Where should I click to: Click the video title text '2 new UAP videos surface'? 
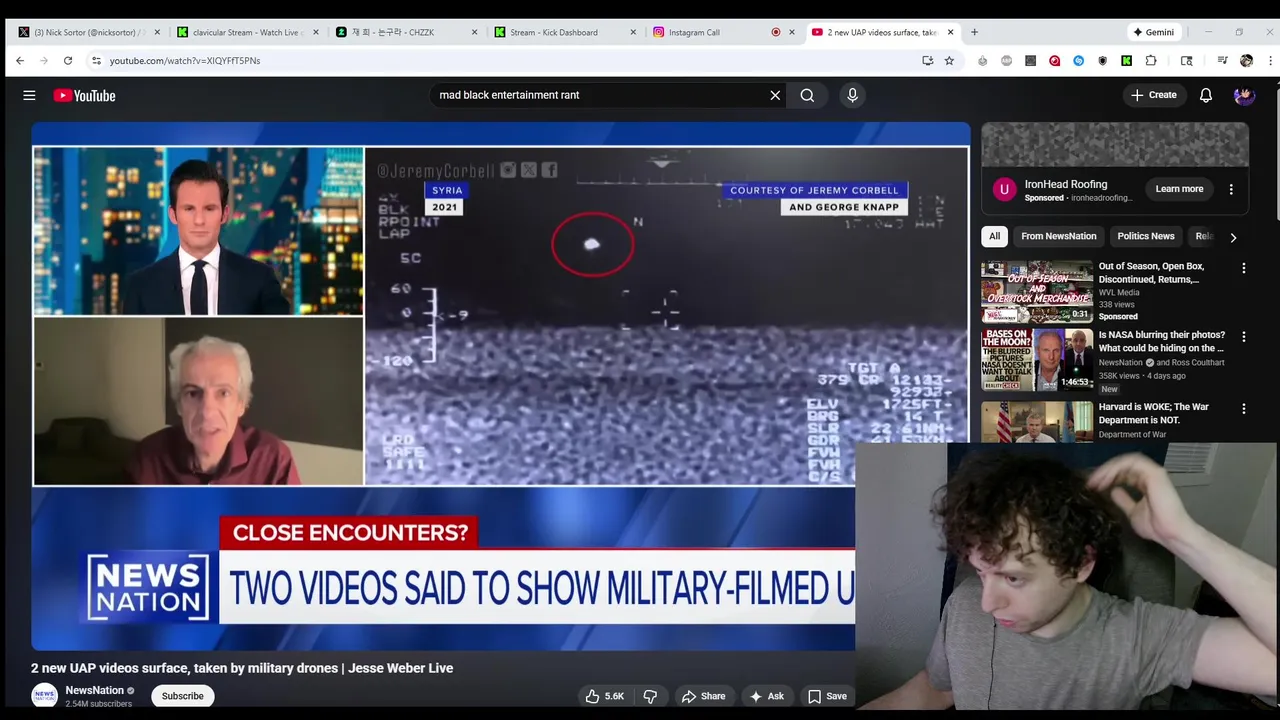[x=242, y=668]
